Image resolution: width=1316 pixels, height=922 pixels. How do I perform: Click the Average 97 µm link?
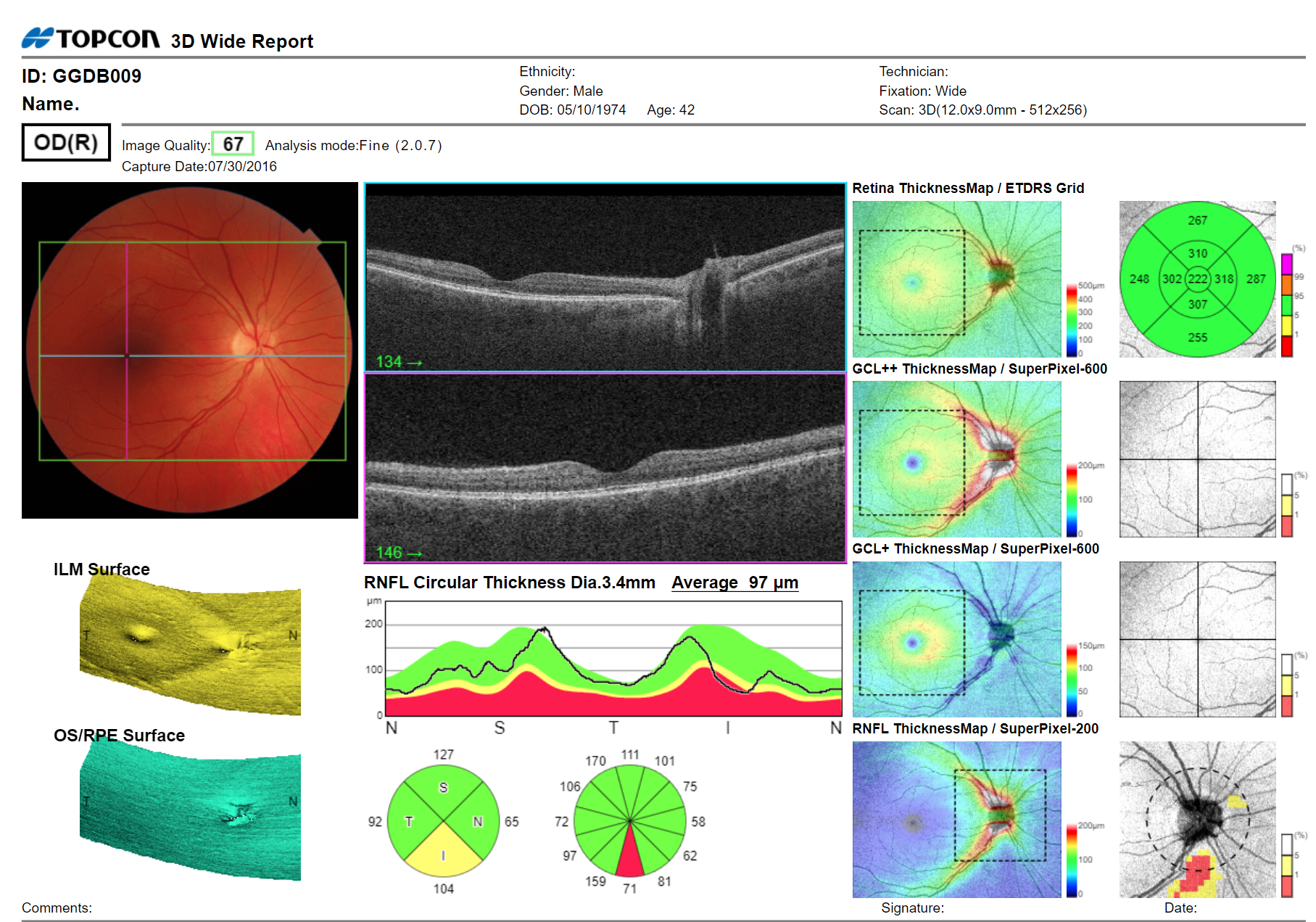[x=734, y=582]
